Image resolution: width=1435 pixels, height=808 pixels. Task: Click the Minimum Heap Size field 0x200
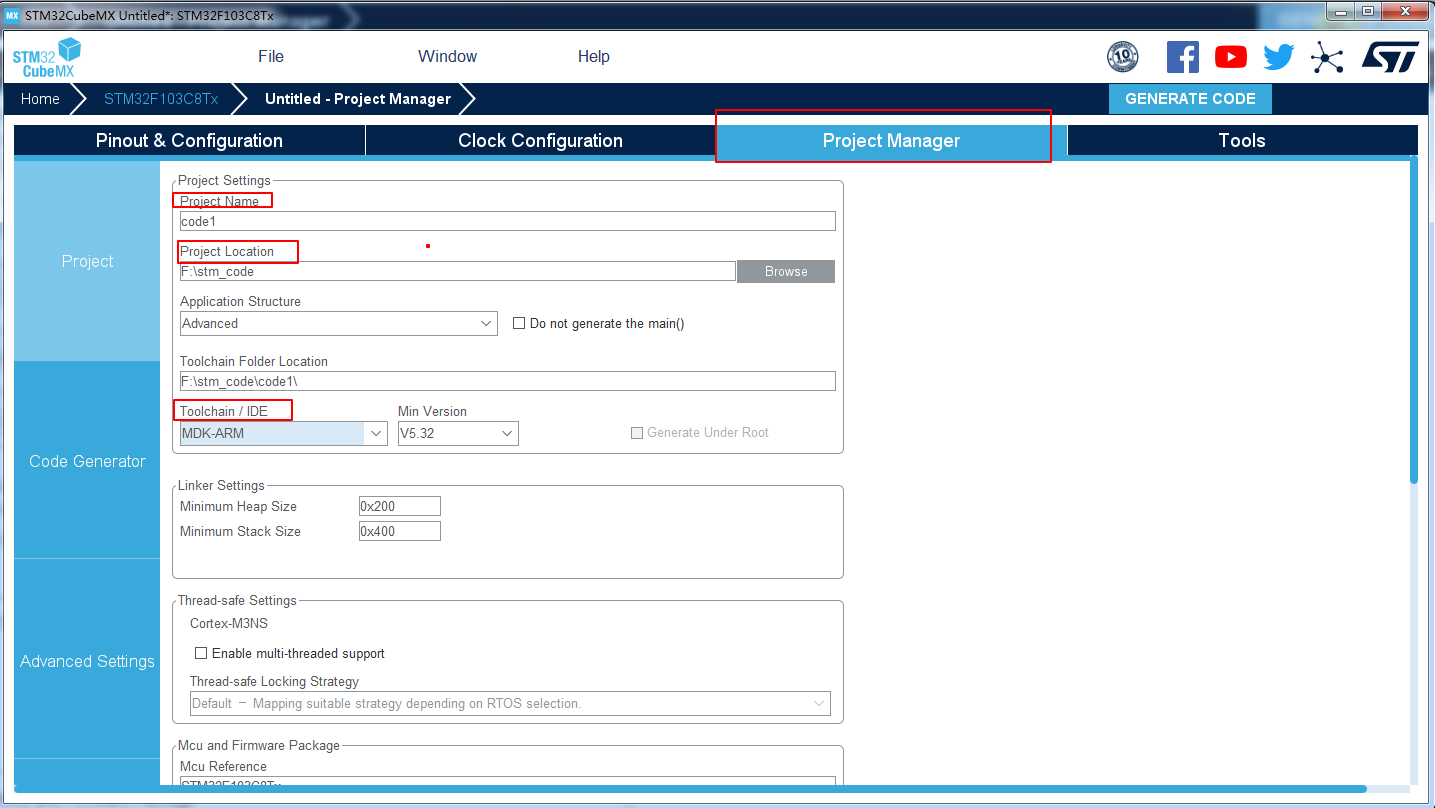tap(399, 506)
